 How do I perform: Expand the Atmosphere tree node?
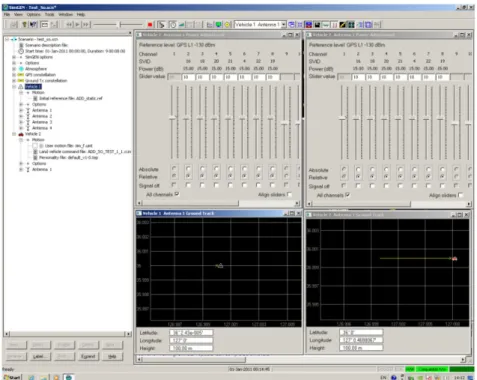(14, 69)
